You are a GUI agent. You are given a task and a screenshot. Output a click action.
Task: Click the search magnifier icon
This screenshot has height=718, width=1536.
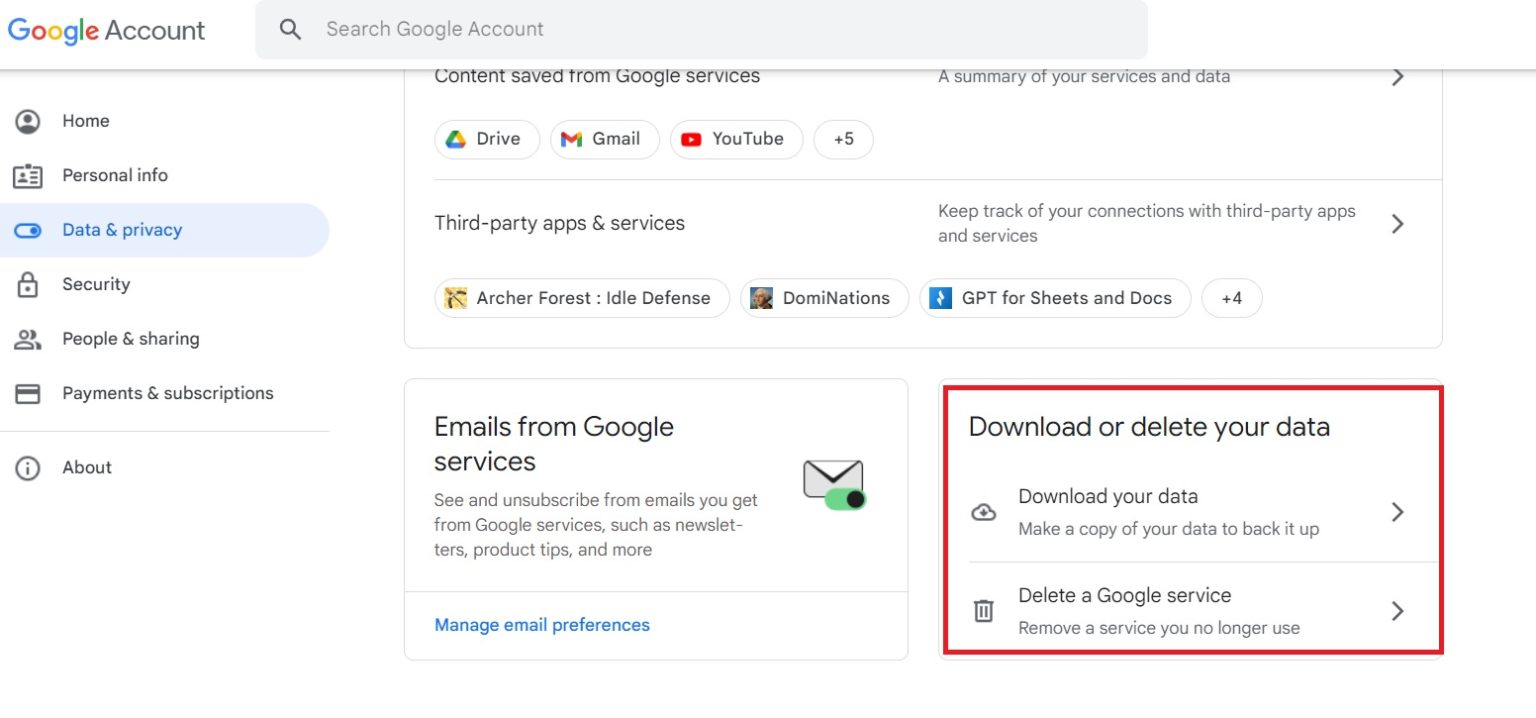(291, 29)
